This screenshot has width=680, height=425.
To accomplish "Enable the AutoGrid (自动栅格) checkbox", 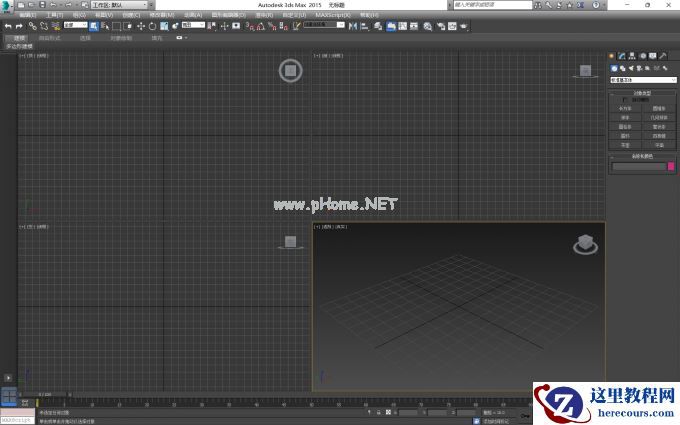I will [x=624, y=100].
